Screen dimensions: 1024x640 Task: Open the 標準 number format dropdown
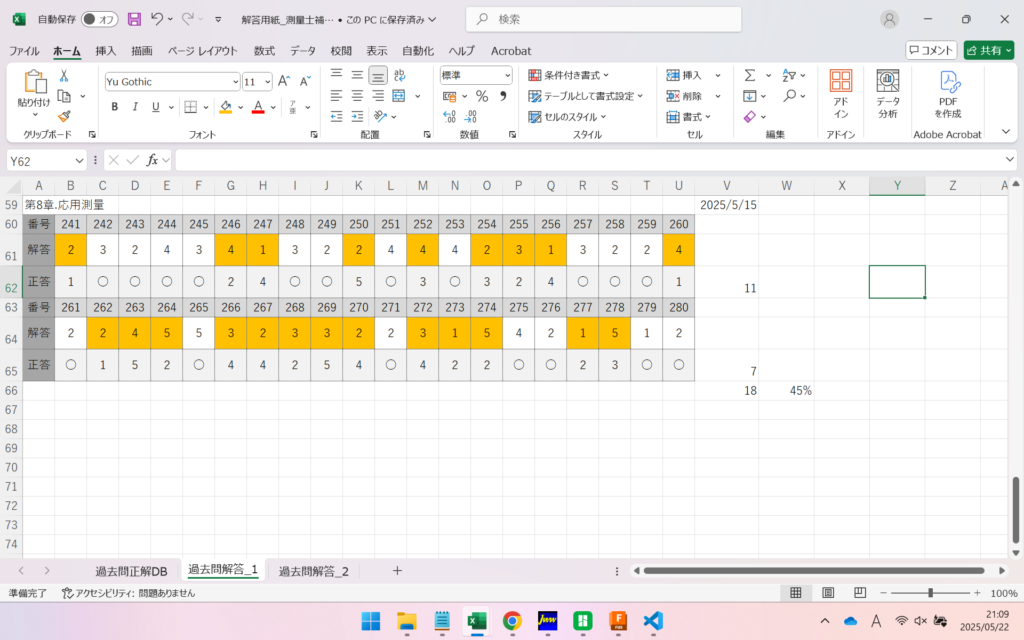pyautogui.click(x=507, y=75)
